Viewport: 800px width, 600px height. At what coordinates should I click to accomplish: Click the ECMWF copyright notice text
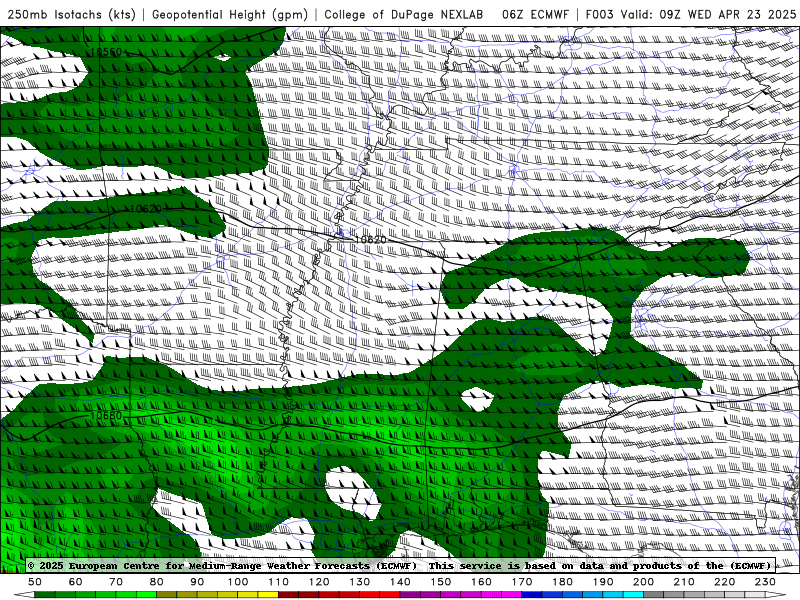pos(222,566)
